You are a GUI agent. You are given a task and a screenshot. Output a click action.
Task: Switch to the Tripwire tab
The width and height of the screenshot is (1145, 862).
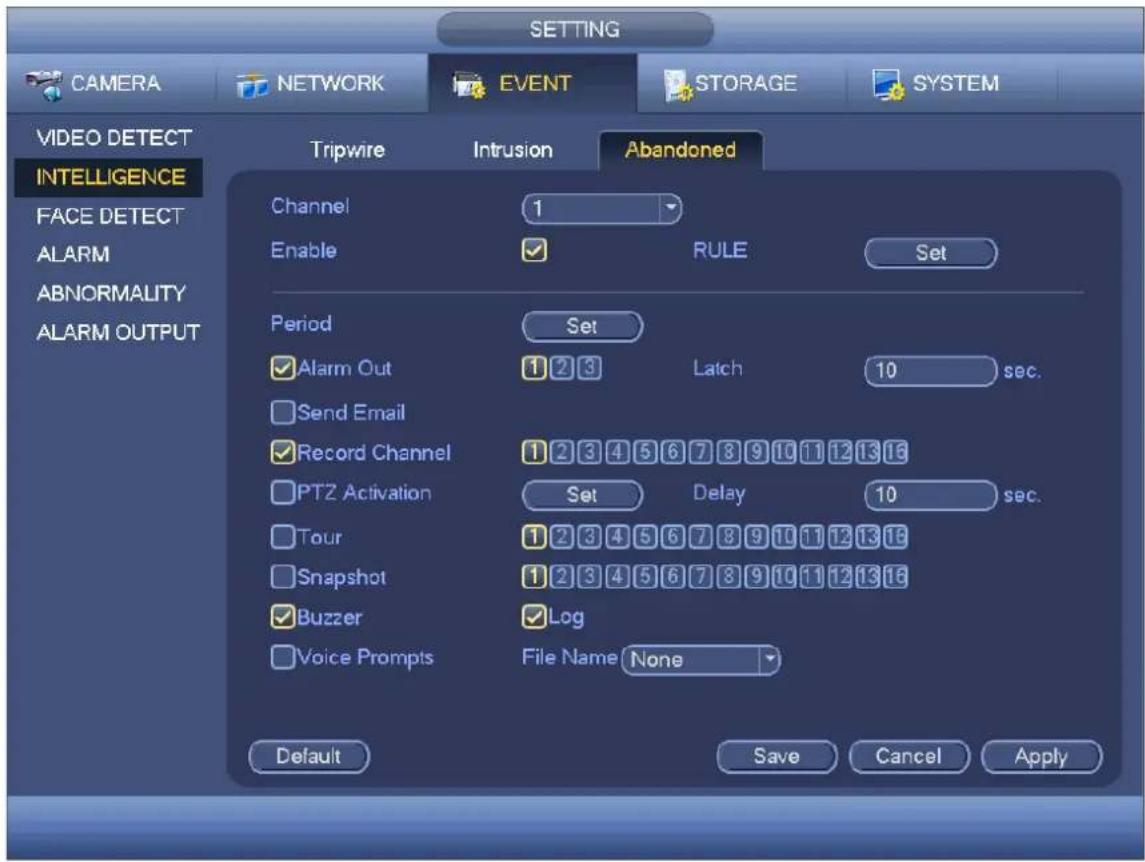347,150
